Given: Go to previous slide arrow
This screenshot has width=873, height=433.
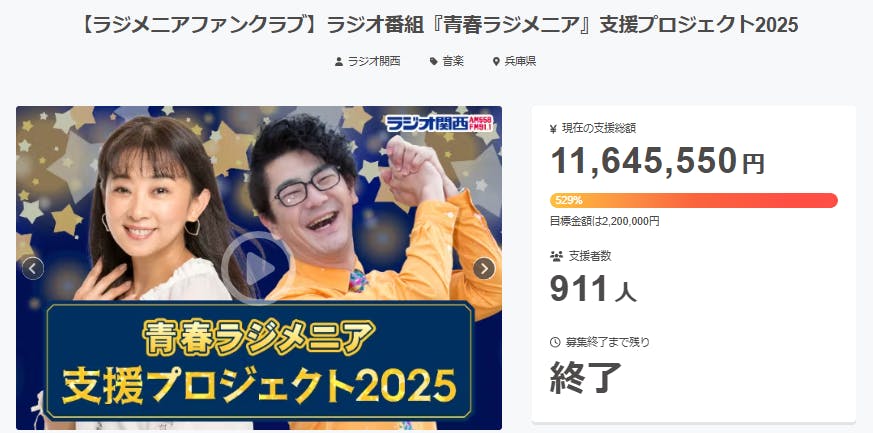Looking at the screenshot, I should 33,269.
